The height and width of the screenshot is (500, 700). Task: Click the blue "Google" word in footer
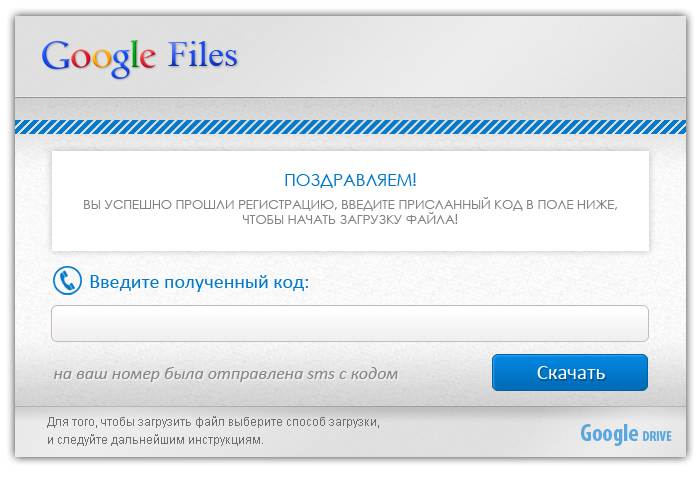609,434
